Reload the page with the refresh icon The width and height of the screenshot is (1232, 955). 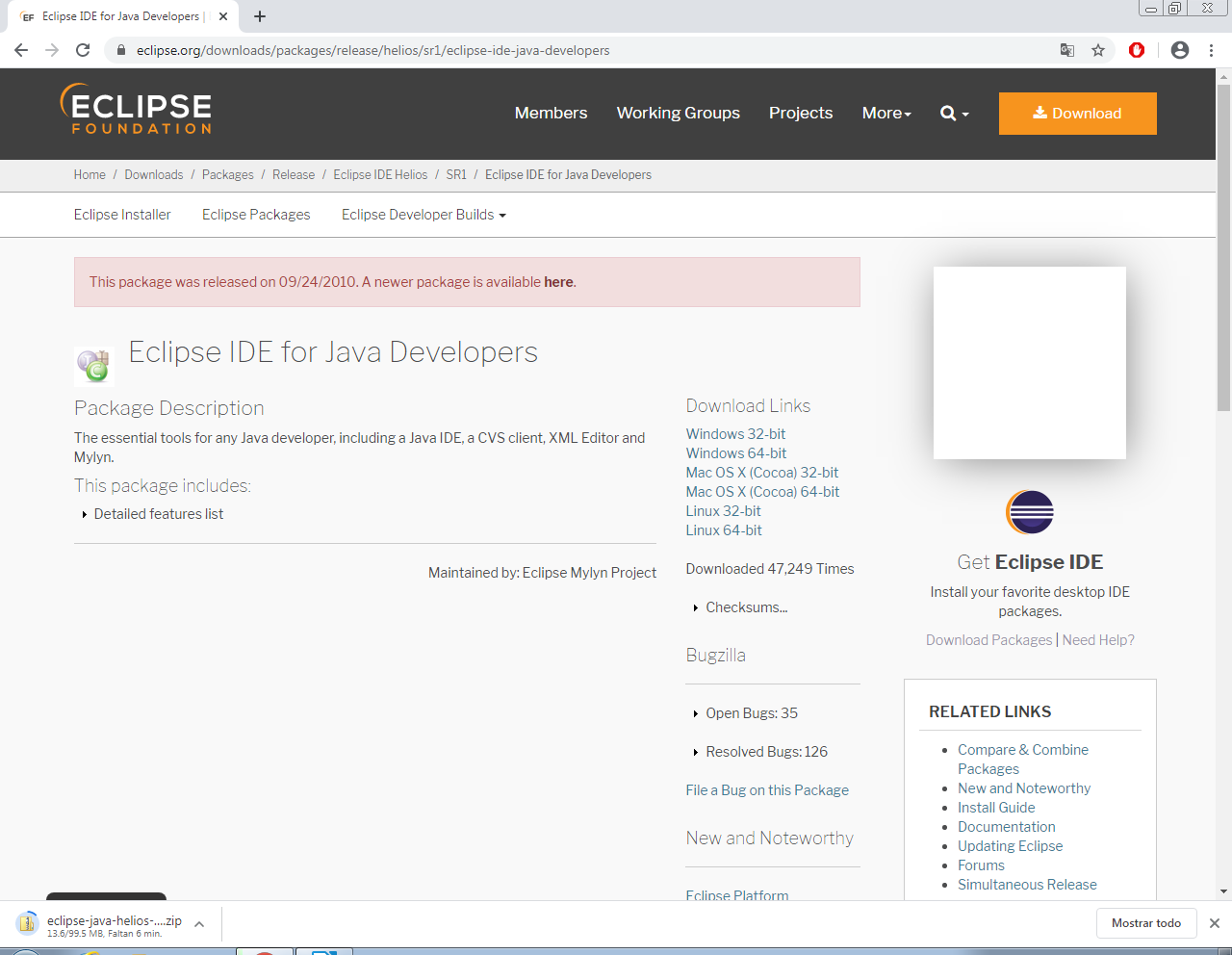click(x=83, y=50)
